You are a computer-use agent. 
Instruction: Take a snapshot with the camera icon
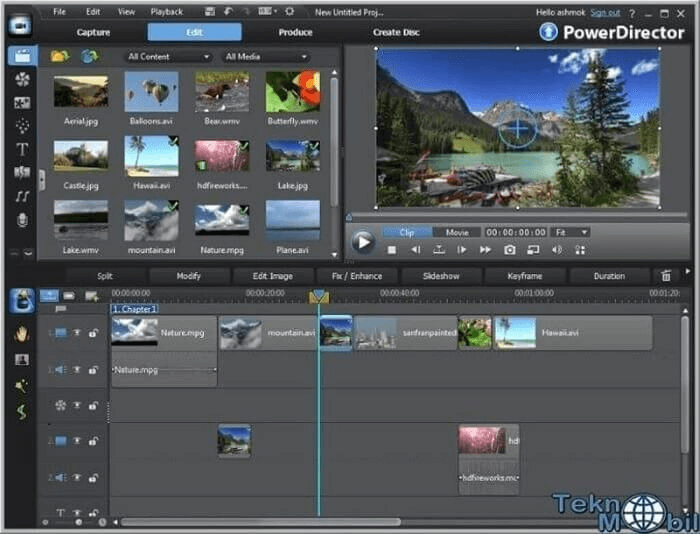509,249
